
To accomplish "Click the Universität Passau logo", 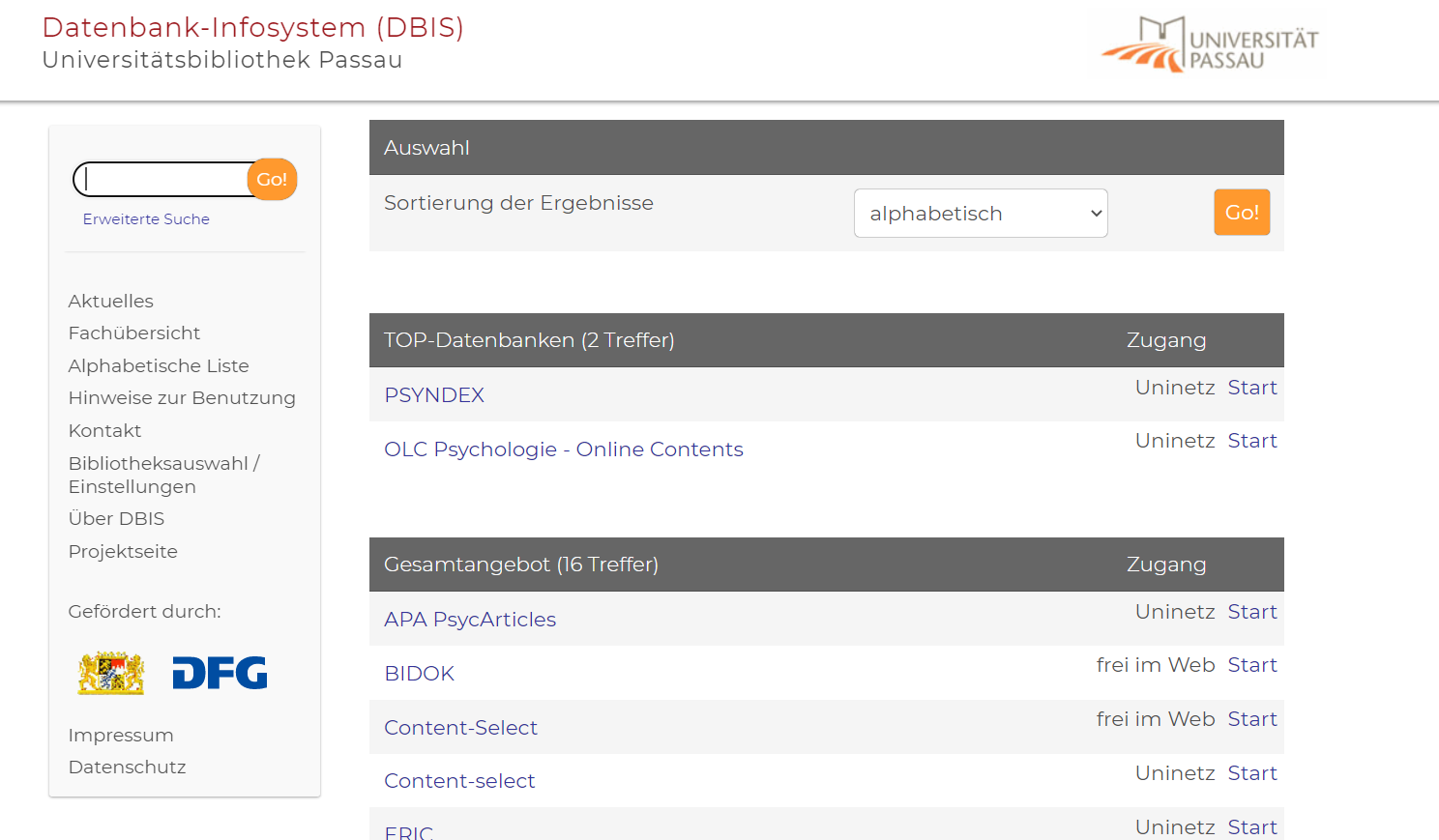I will pos(1209,44).
